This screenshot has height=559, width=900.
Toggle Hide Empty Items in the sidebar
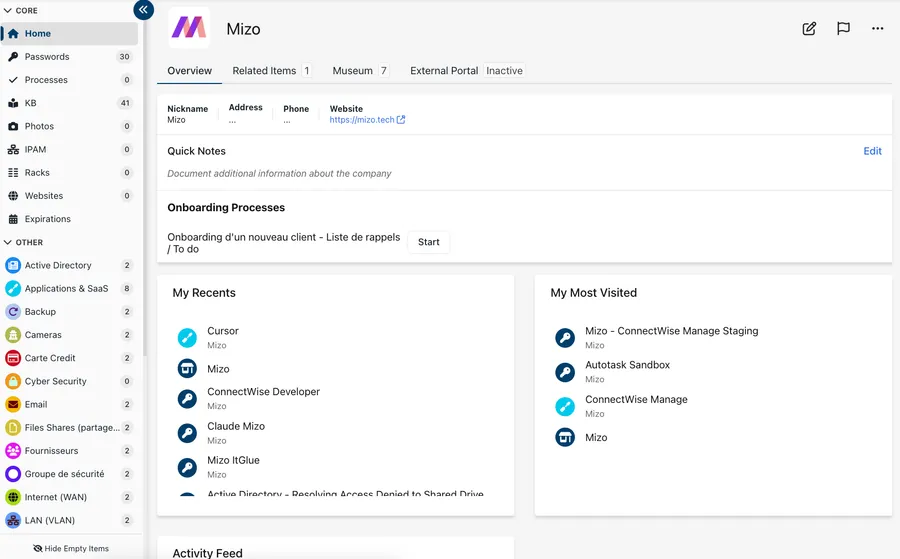click(x=71, y=549)
